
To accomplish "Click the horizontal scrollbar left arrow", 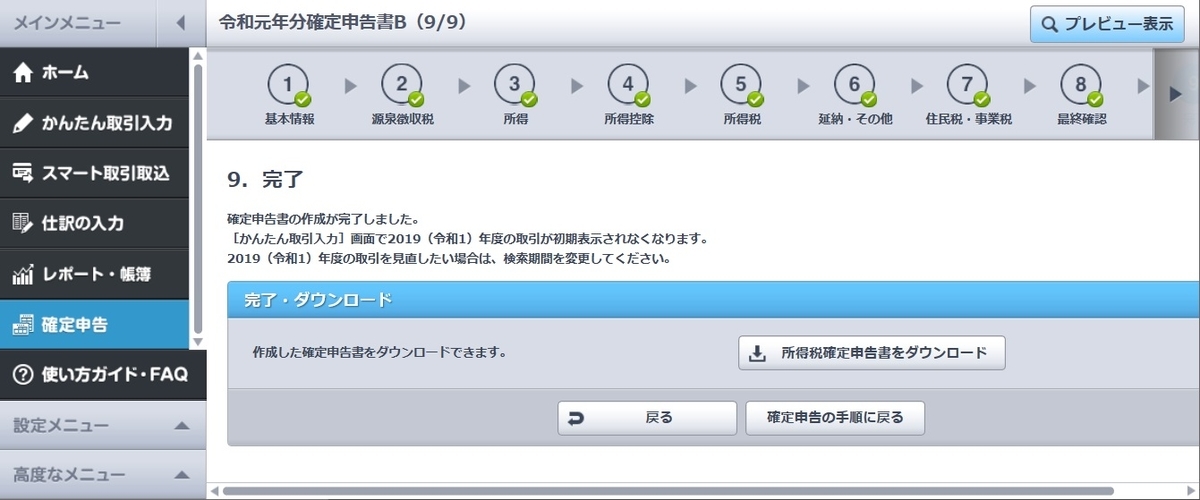I will point(213,491).
